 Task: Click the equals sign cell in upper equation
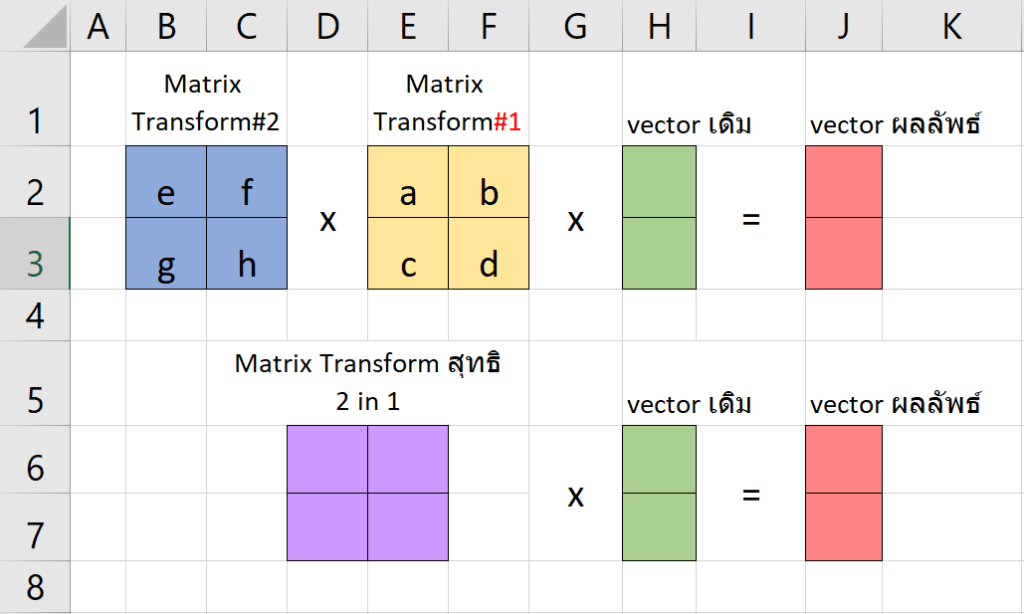tap(751, 218)
